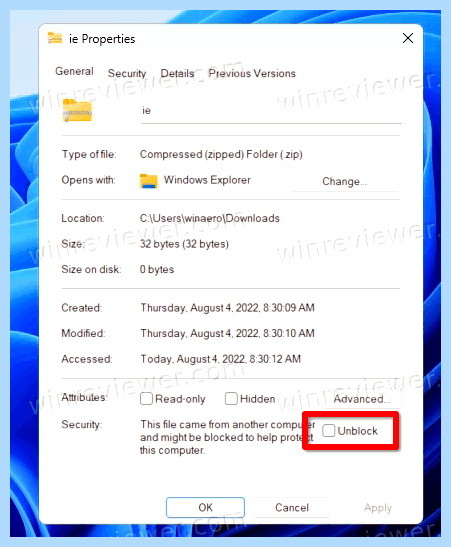Click the file name field containing 'ie'
This screenshot has height=547, width=451.
tap(271, 111)
